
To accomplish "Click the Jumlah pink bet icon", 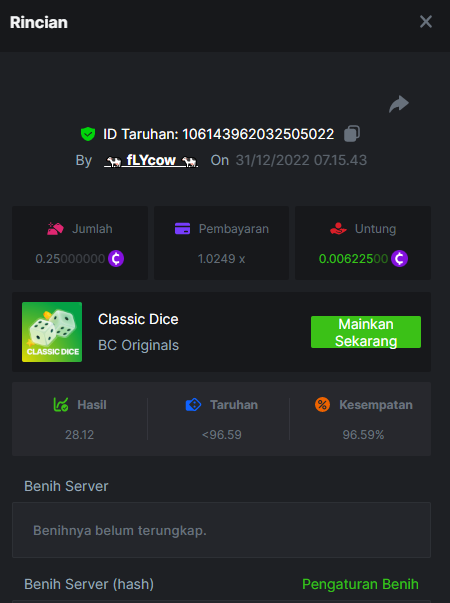I will coord(55,228).
